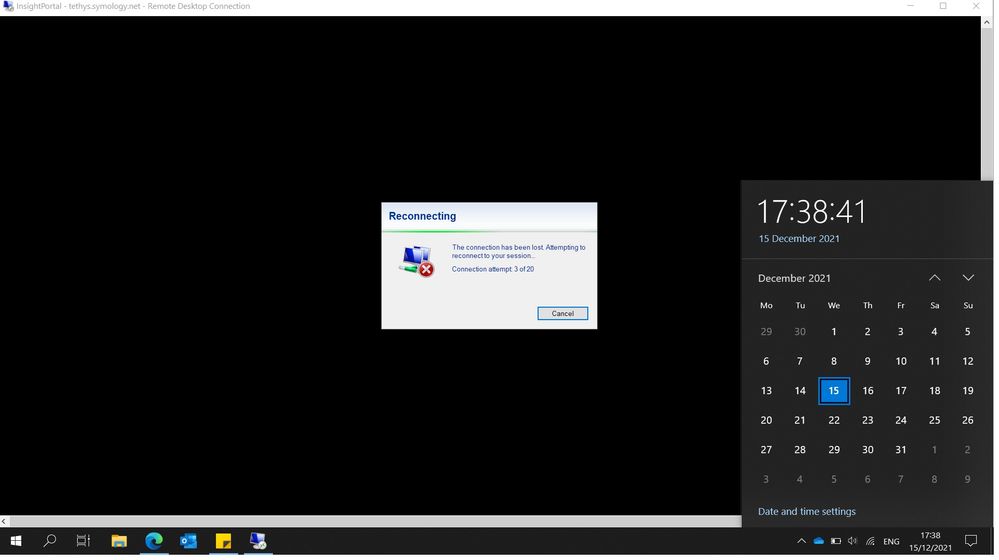
Task: Open OneDrive cloud tray icon
Action: click(818, 541)
